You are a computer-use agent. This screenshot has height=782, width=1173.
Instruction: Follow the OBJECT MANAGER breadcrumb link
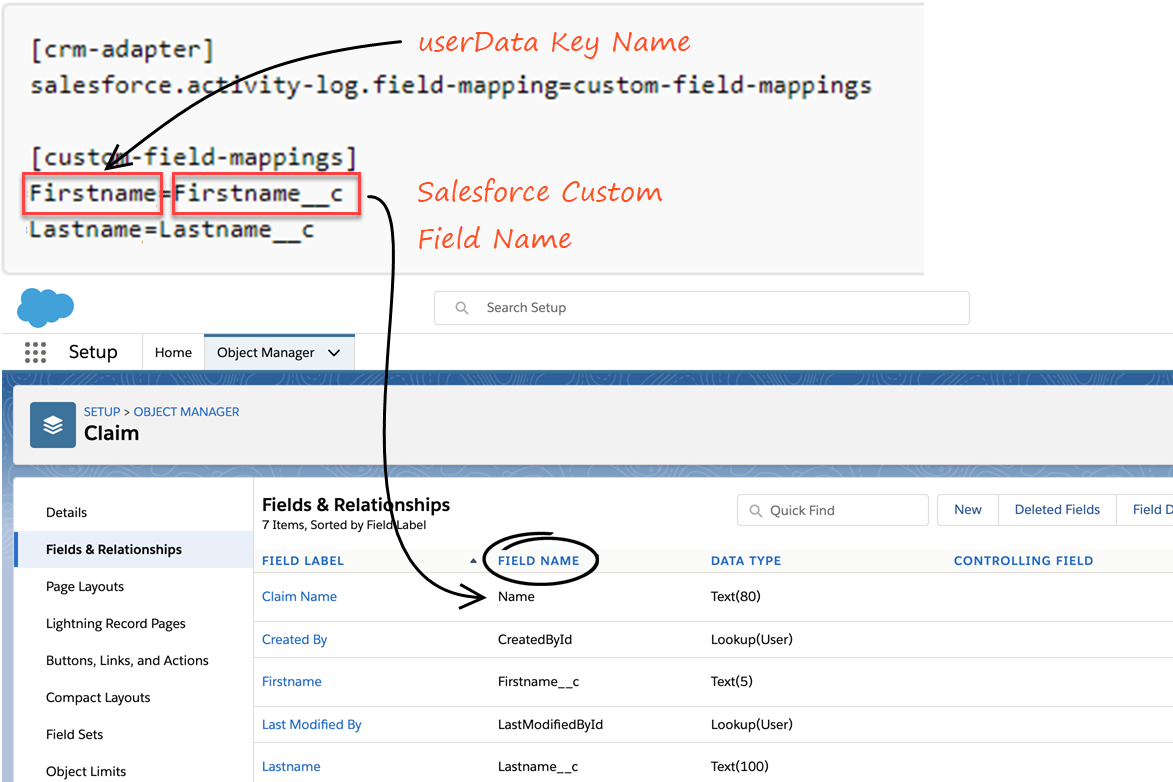pos(187,412)
